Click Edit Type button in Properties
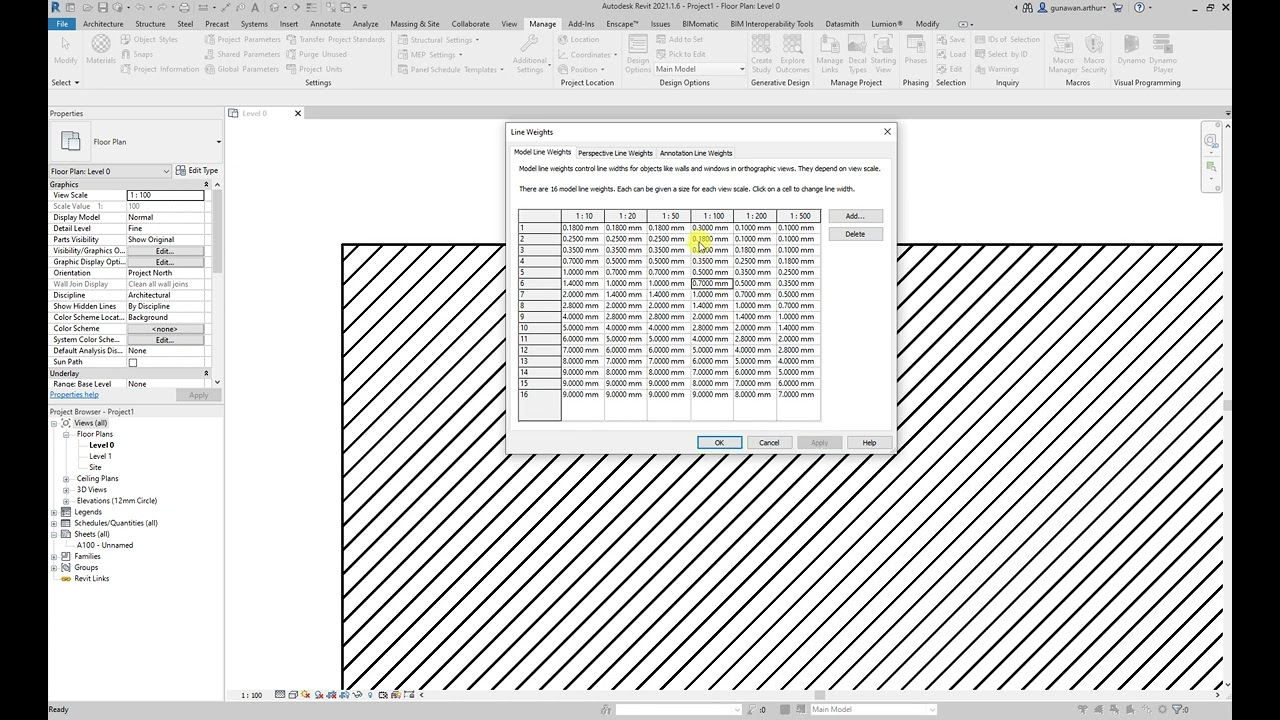The width and height of the screenshot is (1280, 720). [x=196, y=171]
